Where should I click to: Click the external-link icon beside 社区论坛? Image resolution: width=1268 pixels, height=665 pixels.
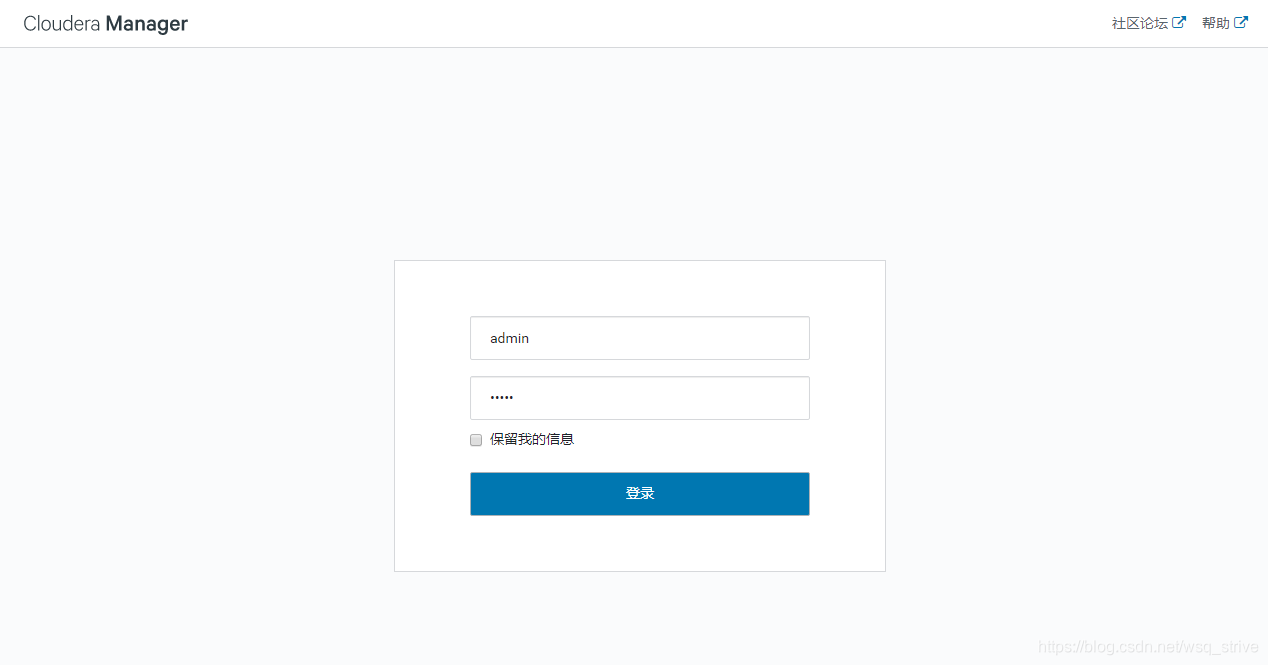click(x=1180, y=22)
